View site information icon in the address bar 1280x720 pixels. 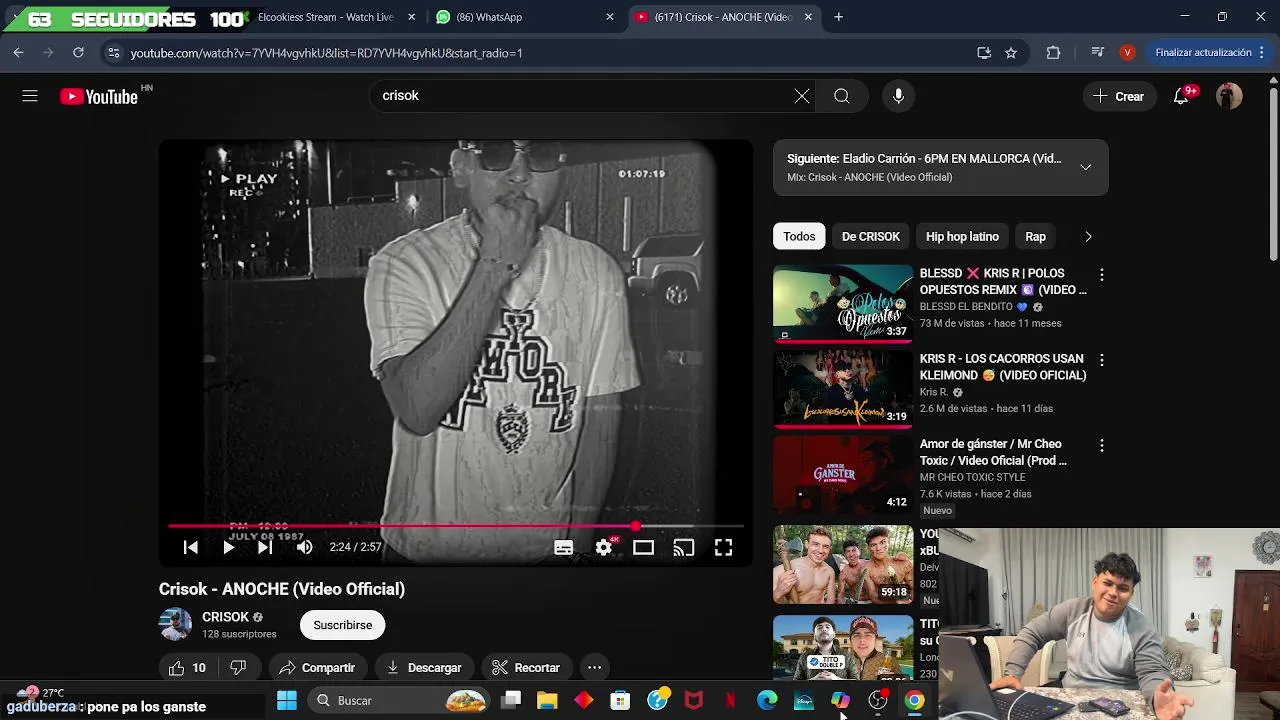(x=113, y=53)
